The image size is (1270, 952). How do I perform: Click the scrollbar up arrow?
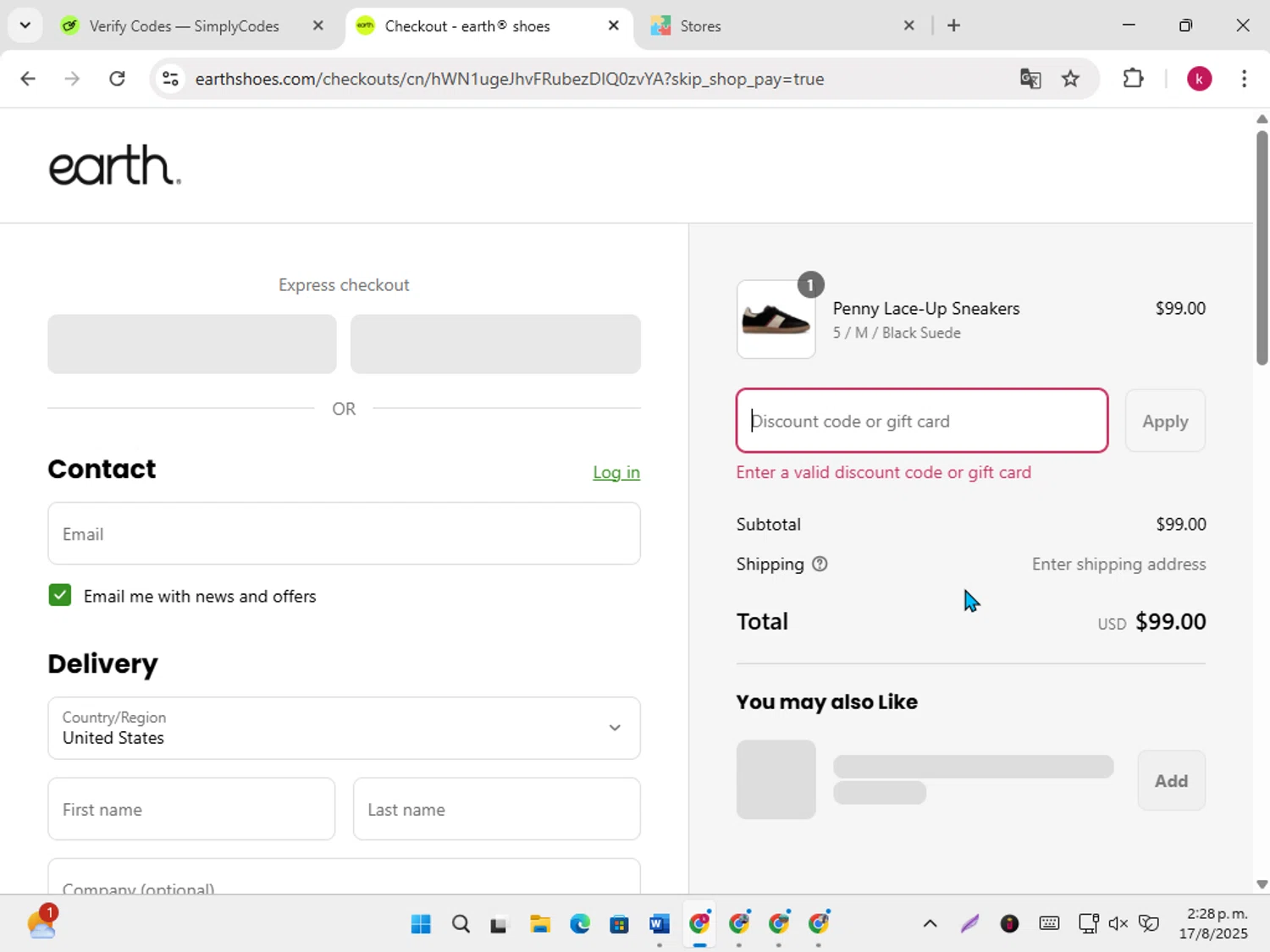point(1262,119)
